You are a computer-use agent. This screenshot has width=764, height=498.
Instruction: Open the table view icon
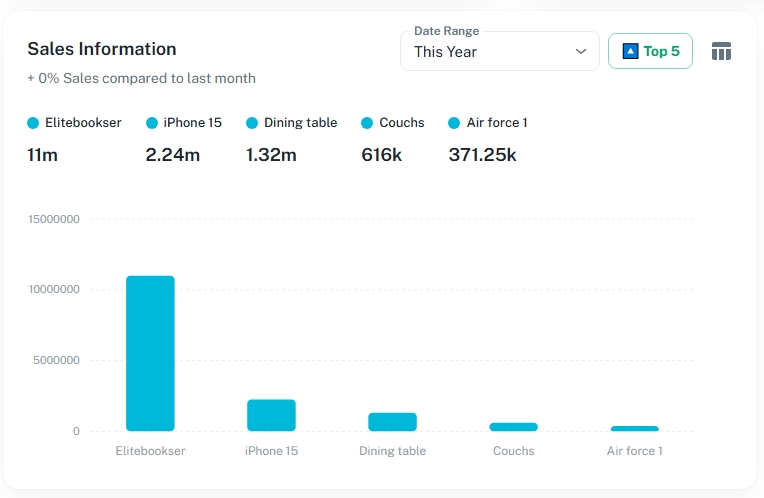point(721,51)
